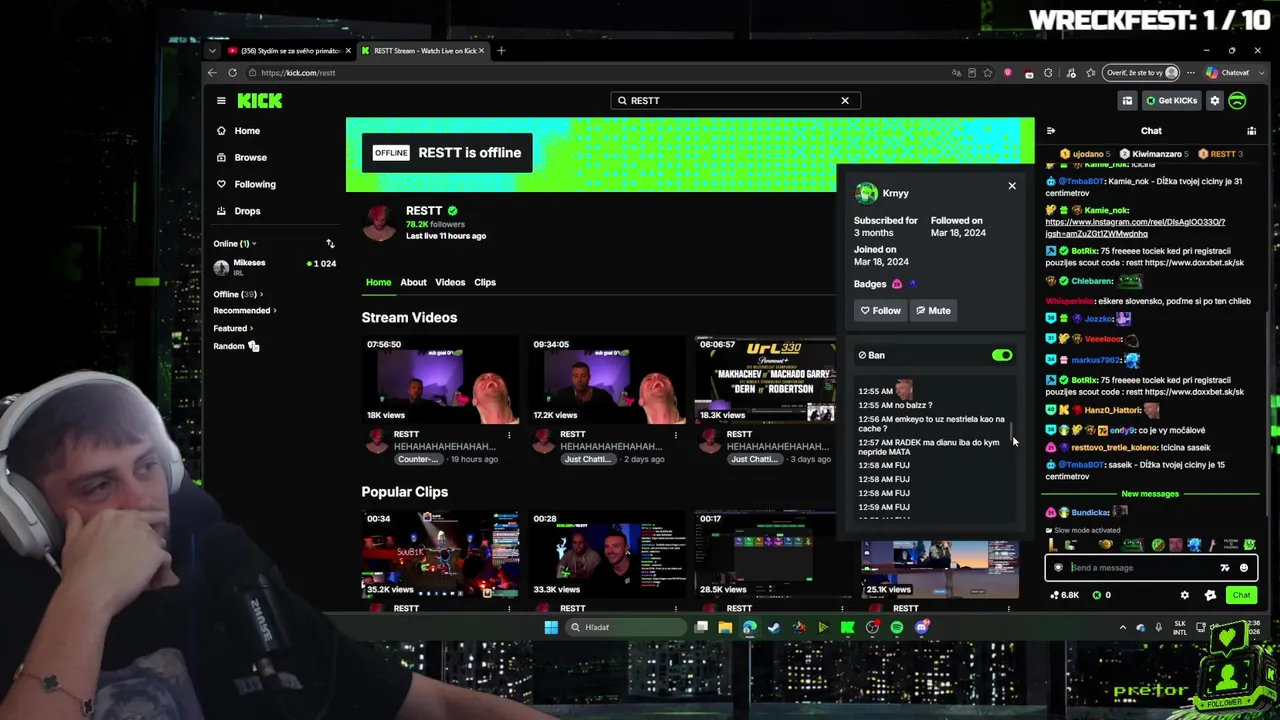Click the kick.com address bar
Image resolution: width=1280 pixels, height=720 pixels.
coord(600,73)
